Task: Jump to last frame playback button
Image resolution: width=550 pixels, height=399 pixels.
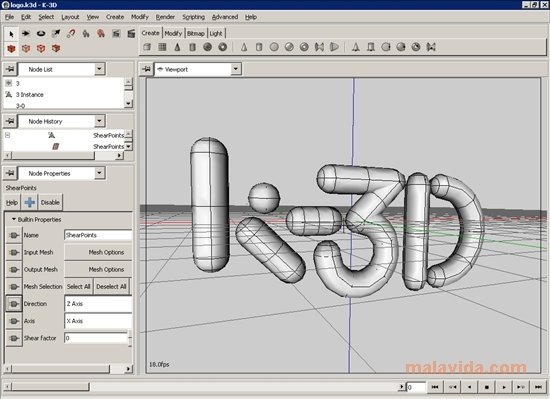Action: click(538, 387)
